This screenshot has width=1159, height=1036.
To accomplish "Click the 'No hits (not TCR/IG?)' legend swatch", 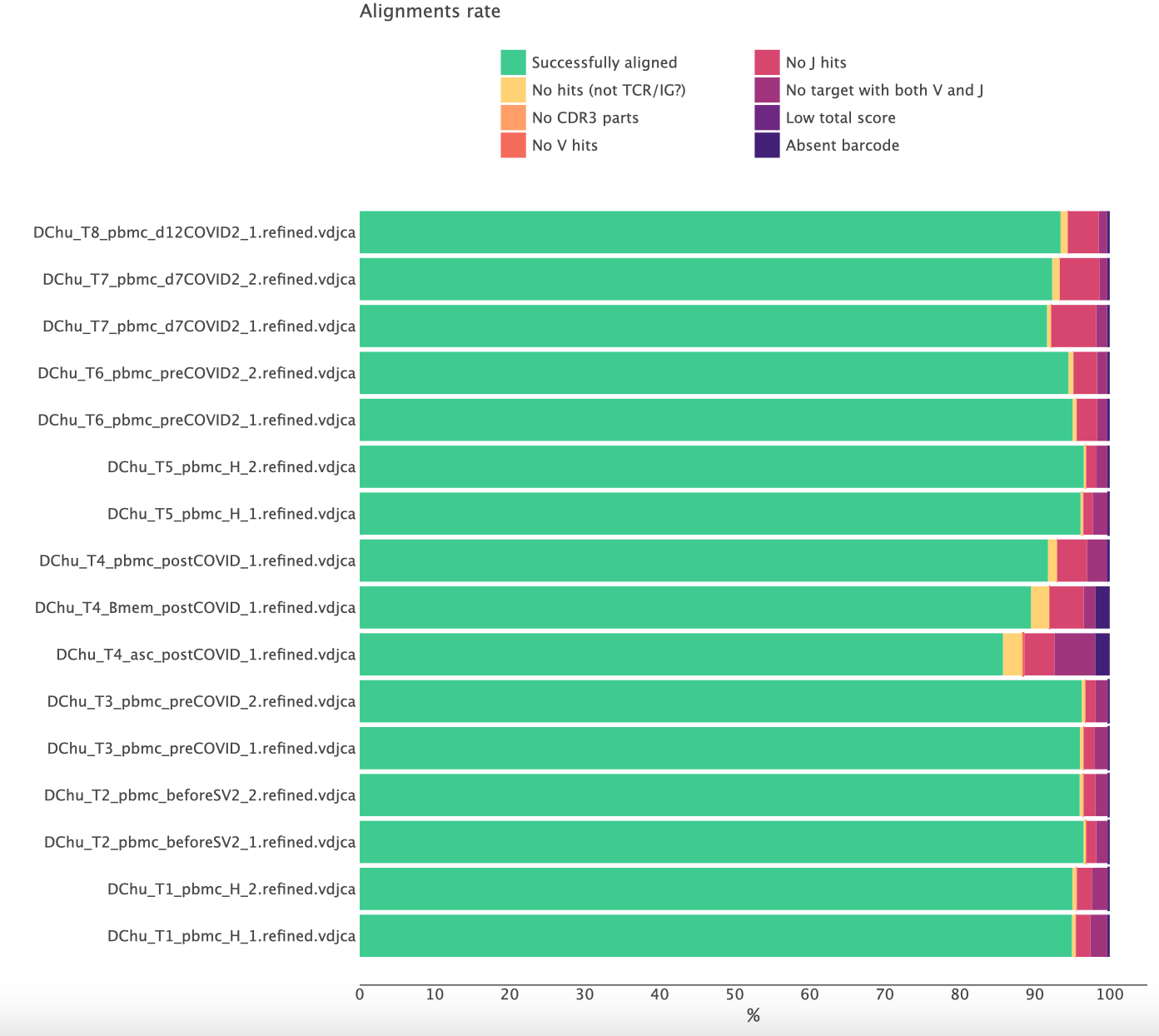I will [x=513, y=90].
